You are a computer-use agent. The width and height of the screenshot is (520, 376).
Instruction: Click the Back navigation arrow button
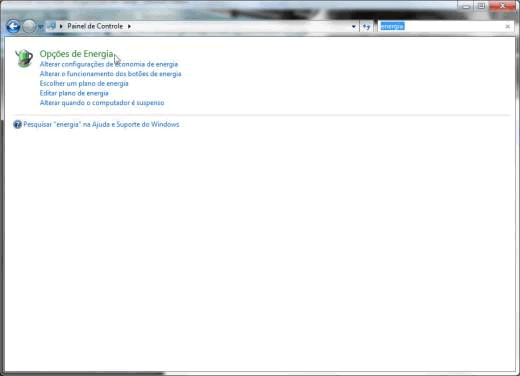[x=13, y=26]
